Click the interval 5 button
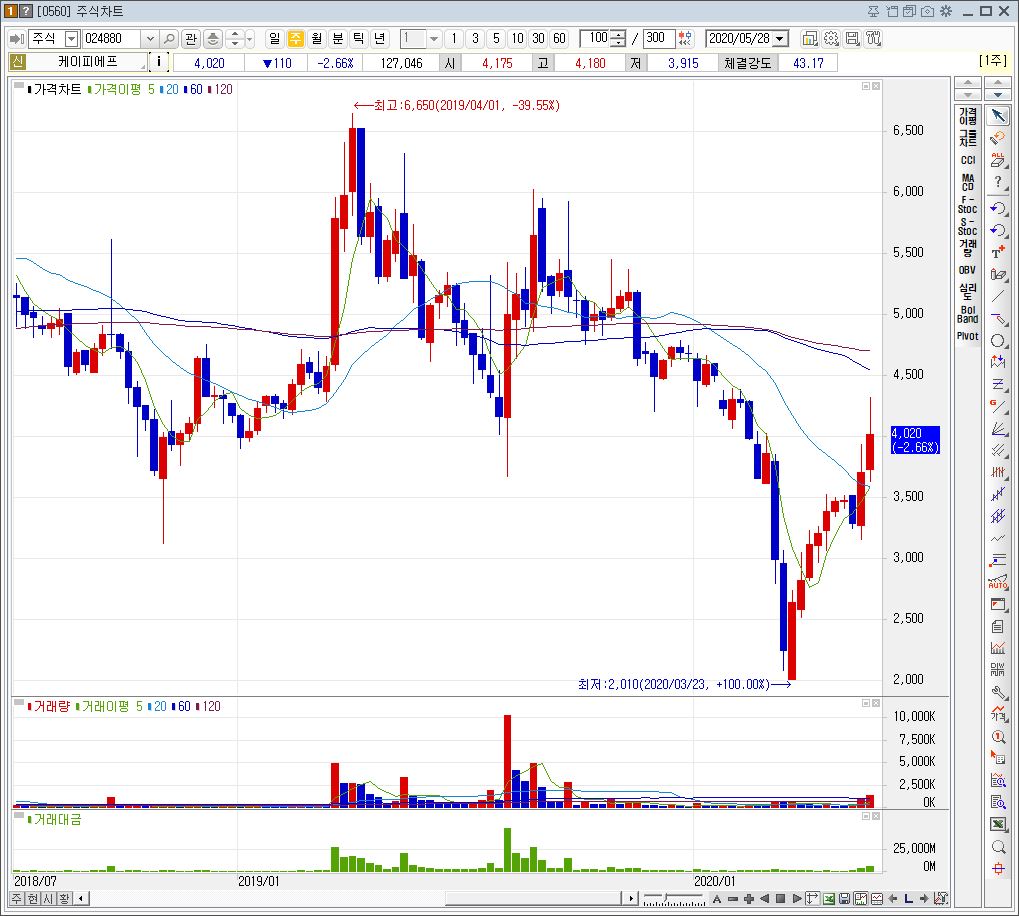The image size is (1019, 916). (497, 39)
